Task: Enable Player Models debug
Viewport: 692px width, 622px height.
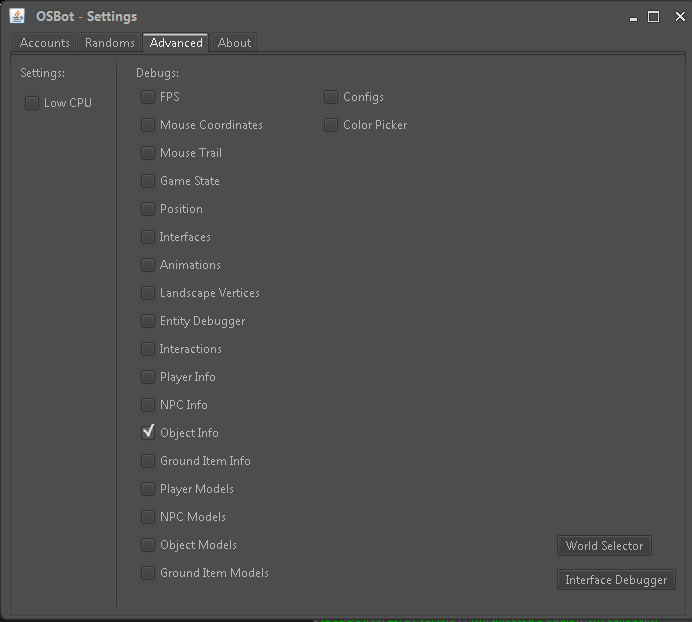Action: click(148, 489)
